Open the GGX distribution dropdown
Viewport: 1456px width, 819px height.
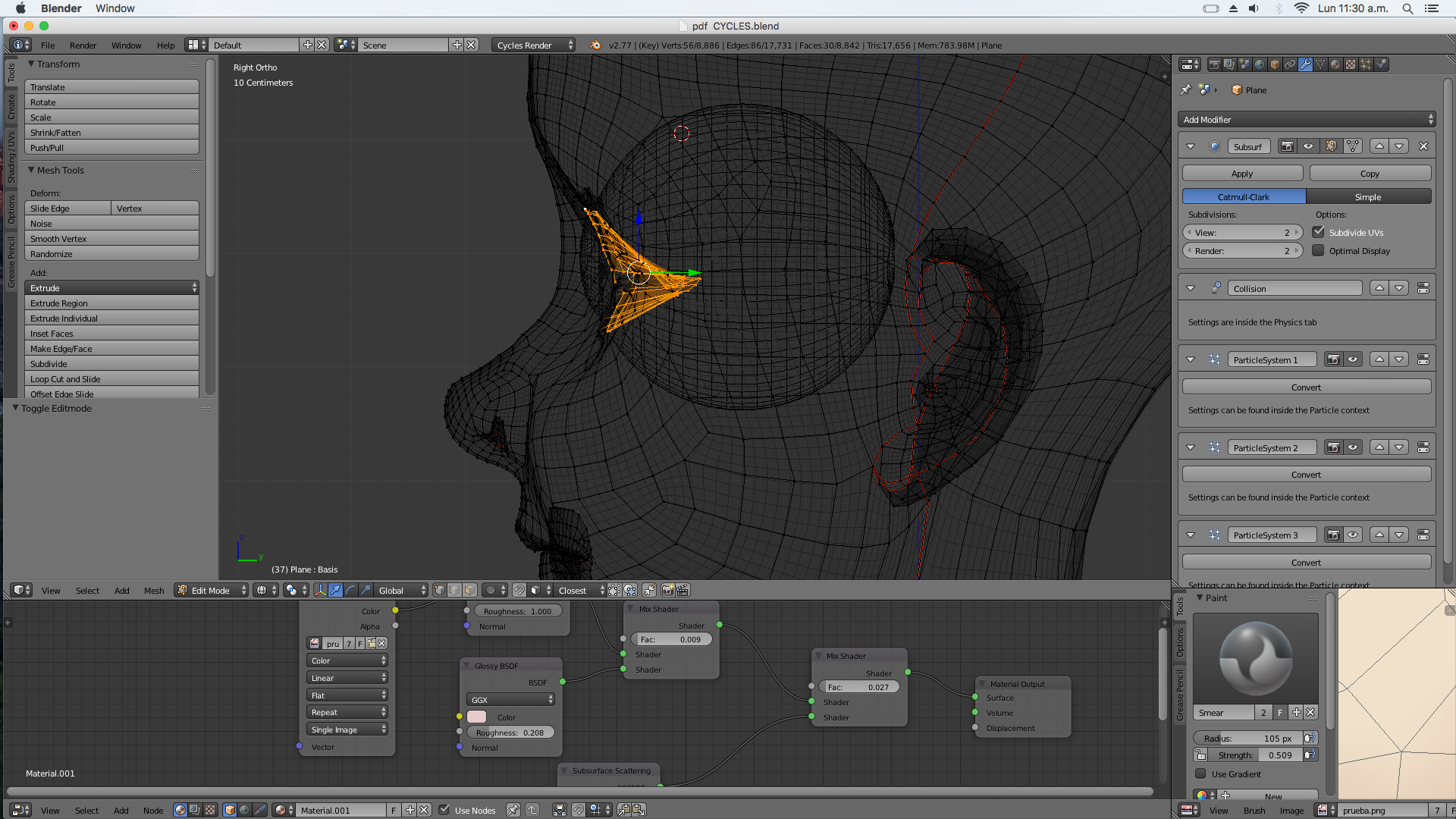510,700
